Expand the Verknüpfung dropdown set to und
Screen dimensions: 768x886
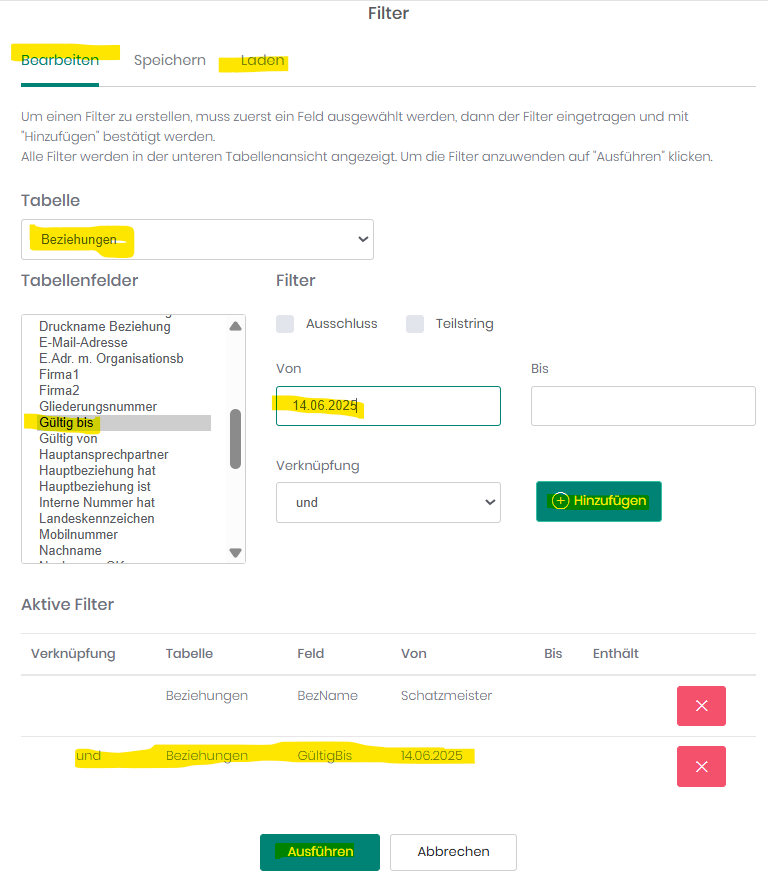click(x=388, y=502)
